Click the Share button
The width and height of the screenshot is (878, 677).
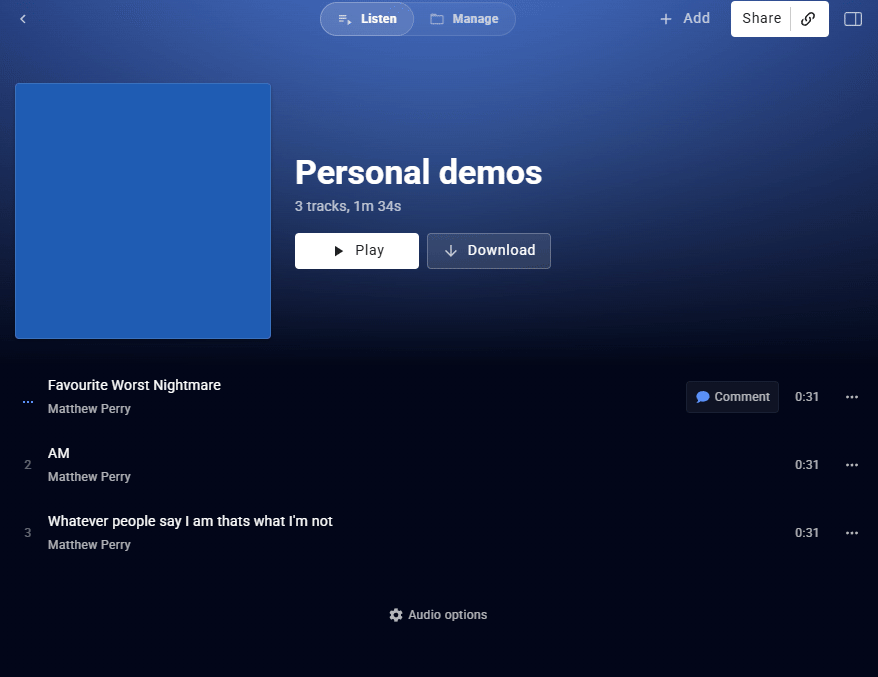[x=761, y=18]
